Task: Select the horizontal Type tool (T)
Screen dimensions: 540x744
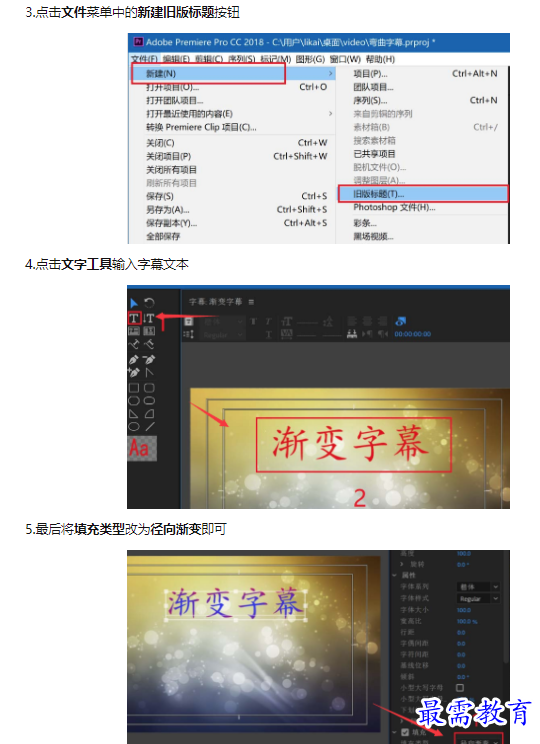Action: point(134,318)
